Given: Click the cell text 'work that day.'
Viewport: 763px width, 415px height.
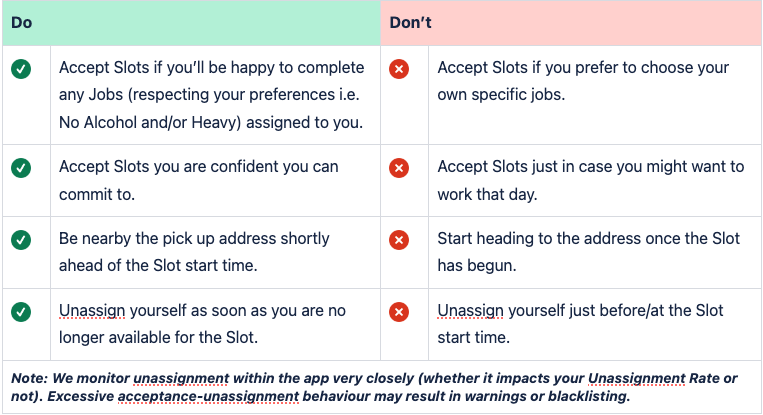Looking at the screenshot, I should 487,195.
